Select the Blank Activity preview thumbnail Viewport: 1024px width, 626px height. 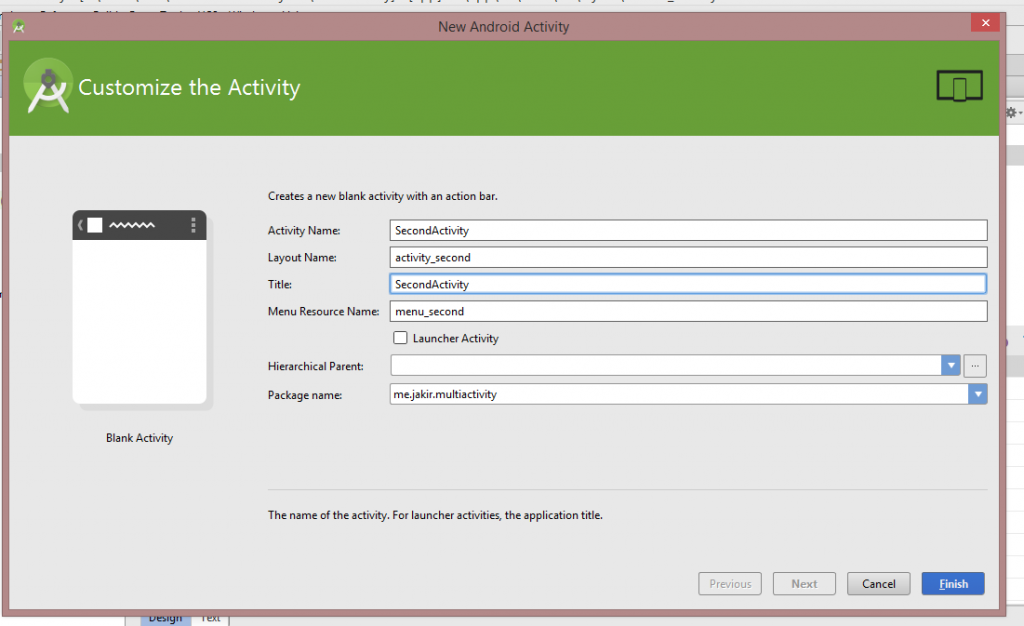pos(140,308)
